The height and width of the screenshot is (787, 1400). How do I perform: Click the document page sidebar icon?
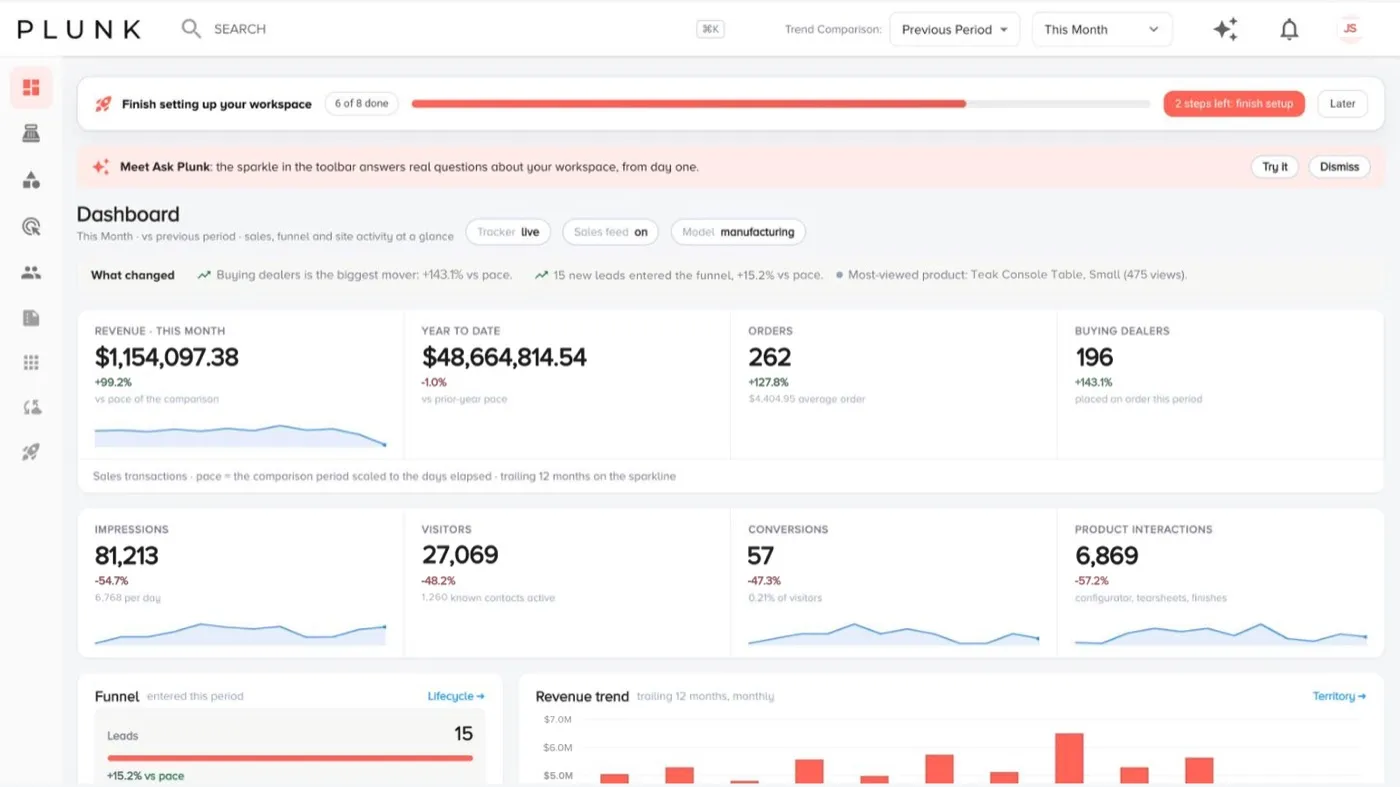(x=31, y=318)
